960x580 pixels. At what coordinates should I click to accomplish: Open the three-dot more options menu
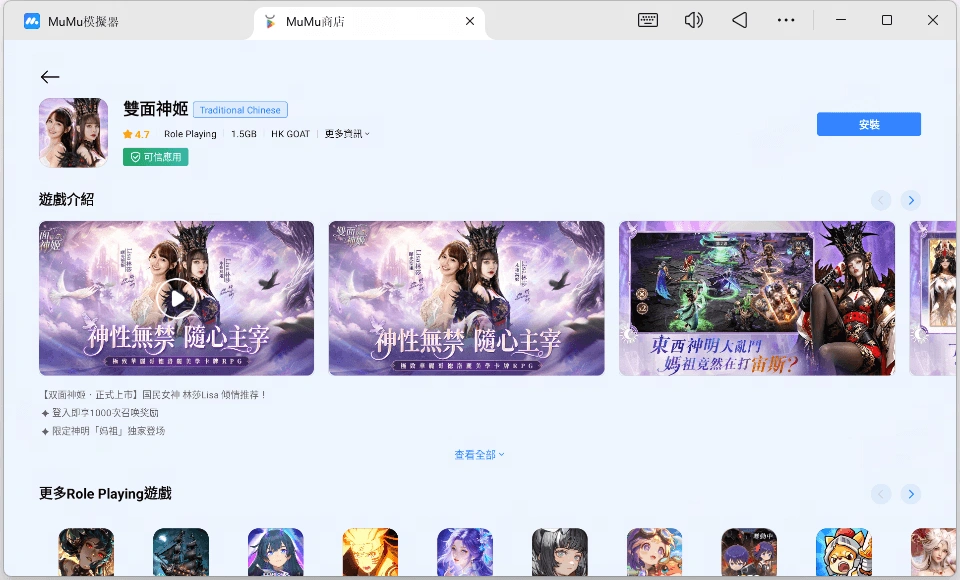[x=786, y=20]
